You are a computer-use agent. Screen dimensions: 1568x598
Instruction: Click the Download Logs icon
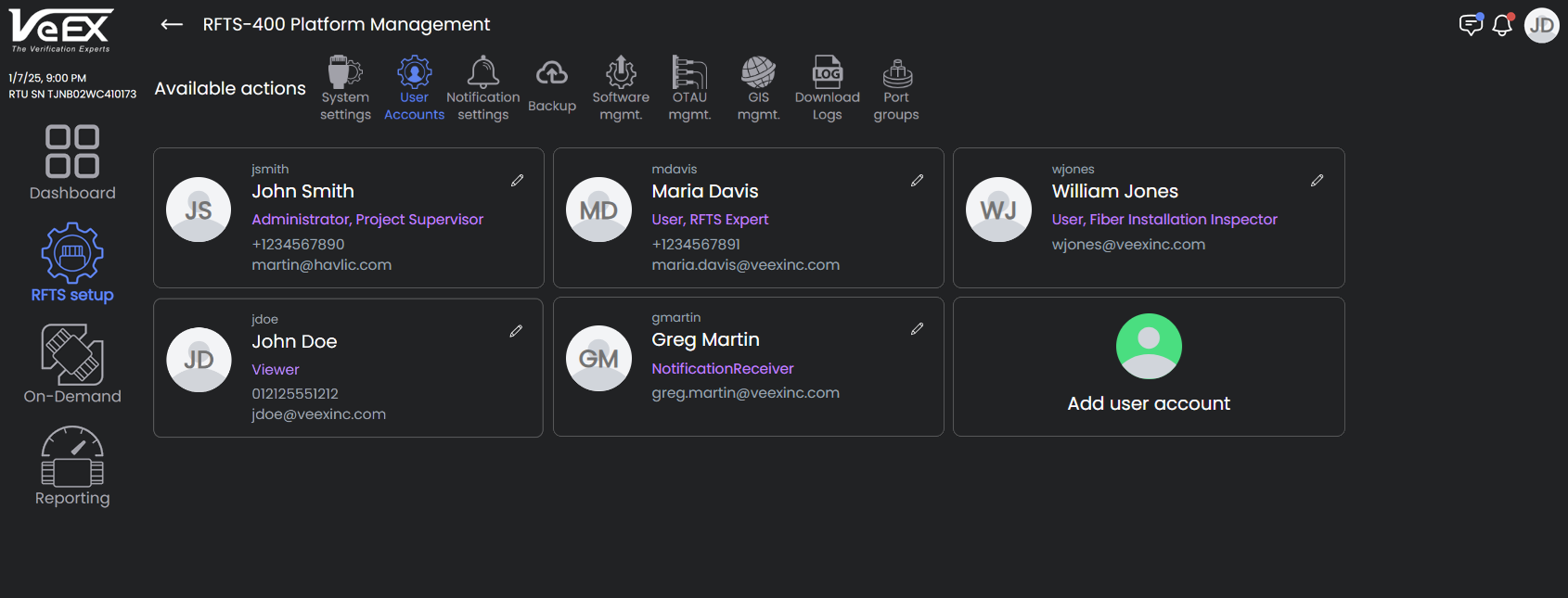tap(827, 72)
